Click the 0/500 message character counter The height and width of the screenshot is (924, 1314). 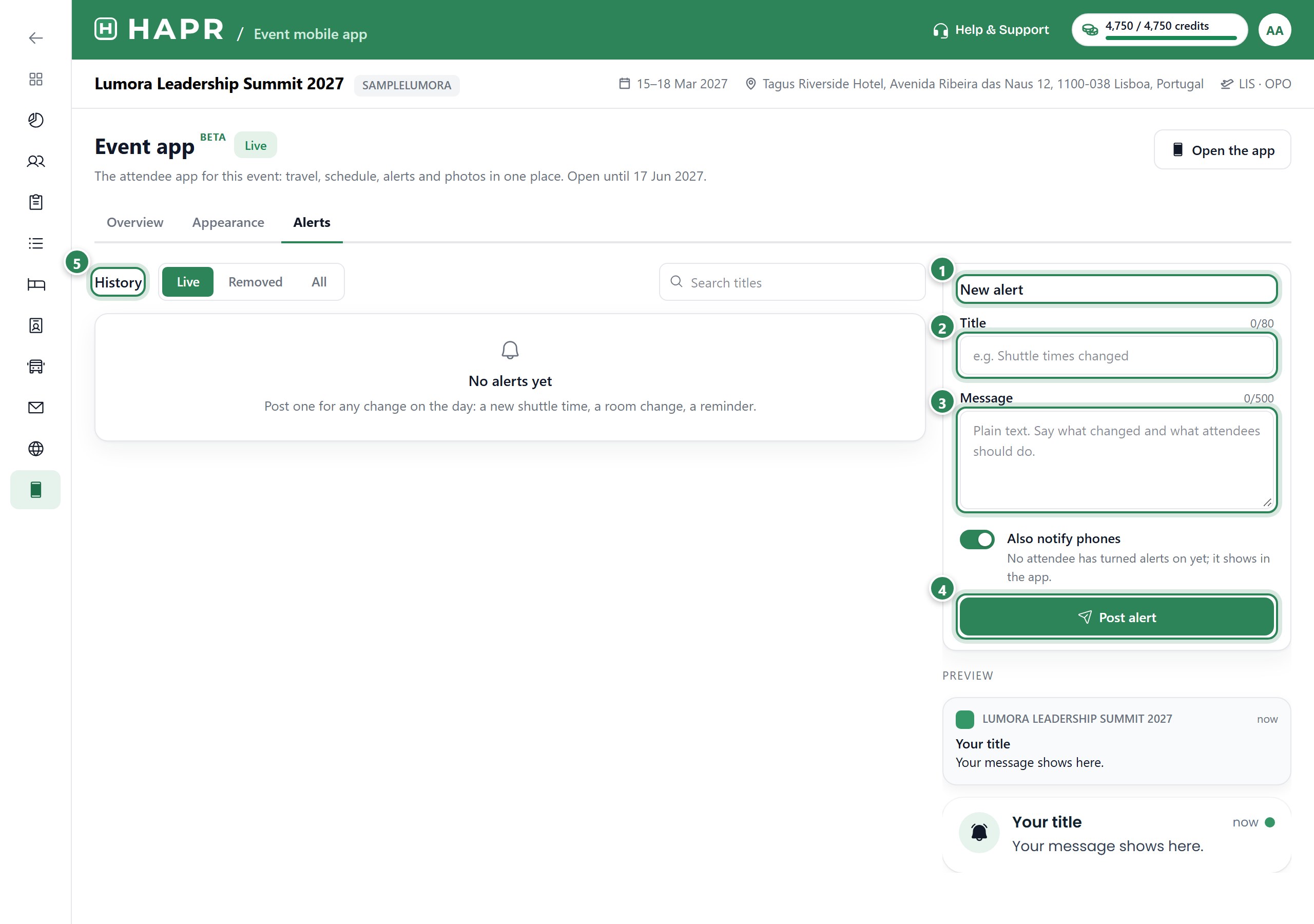coord(1259,398)
